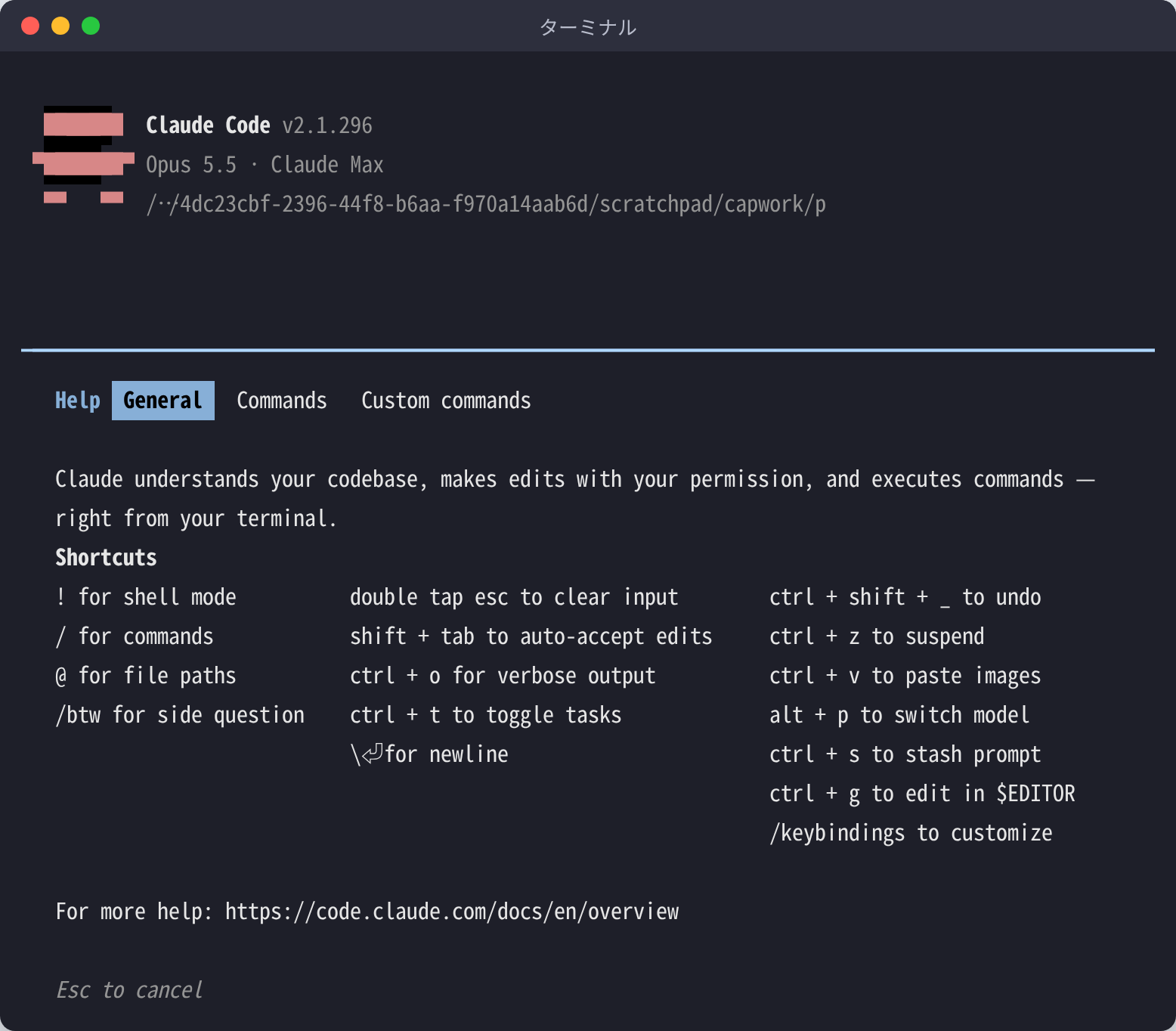This screenshot has width=1176, height=1031.
Task: Click 'ctrl + o for verbose output'
Action: tap(503, 676)
